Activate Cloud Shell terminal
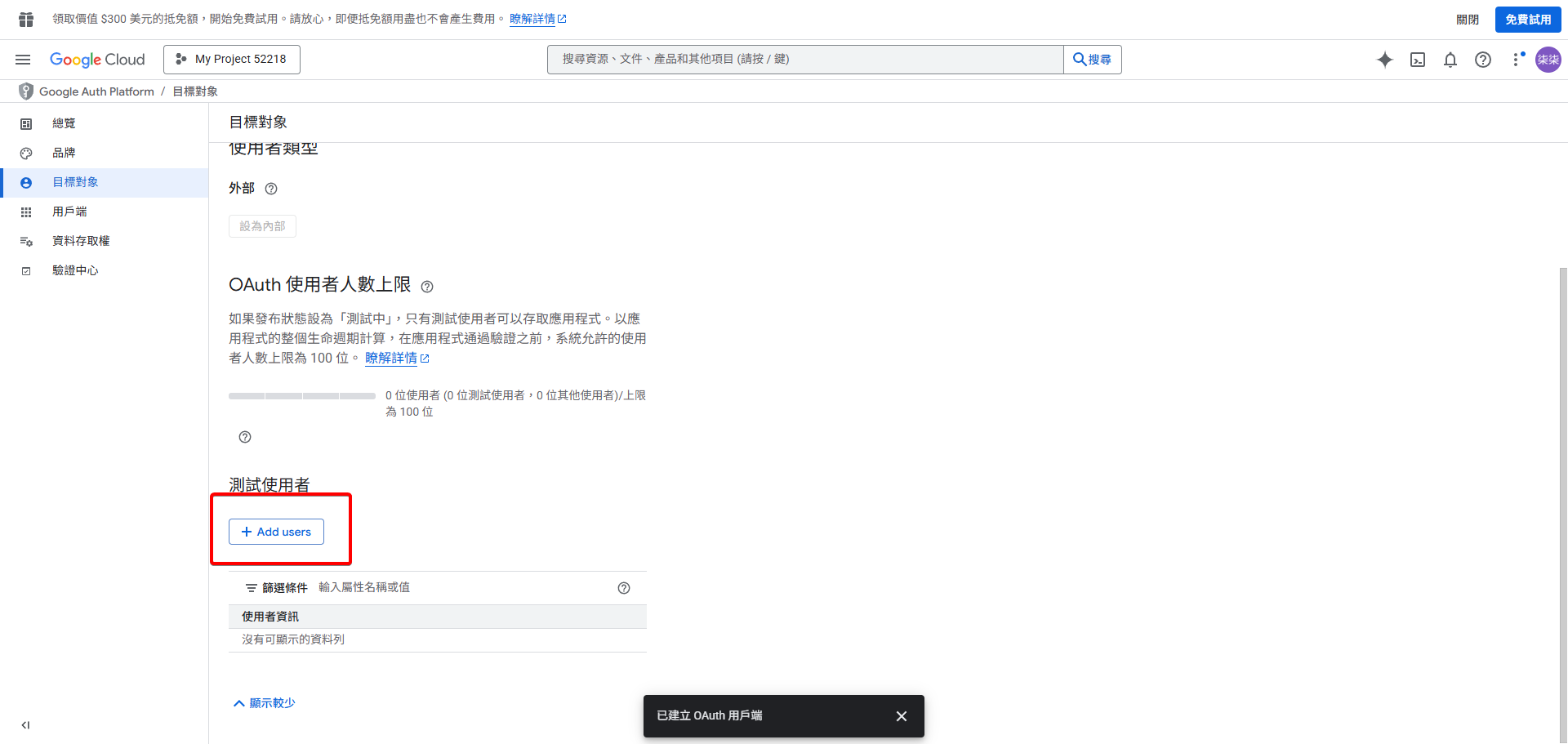 pyautogui.click(x=1418, y=60)
